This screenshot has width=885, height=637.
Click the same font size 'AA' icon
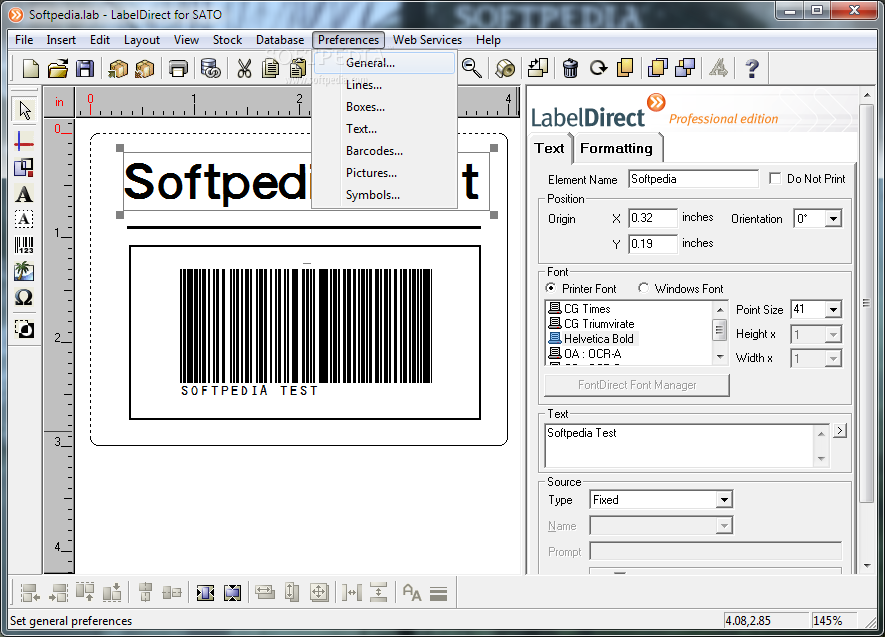point(411,592)
